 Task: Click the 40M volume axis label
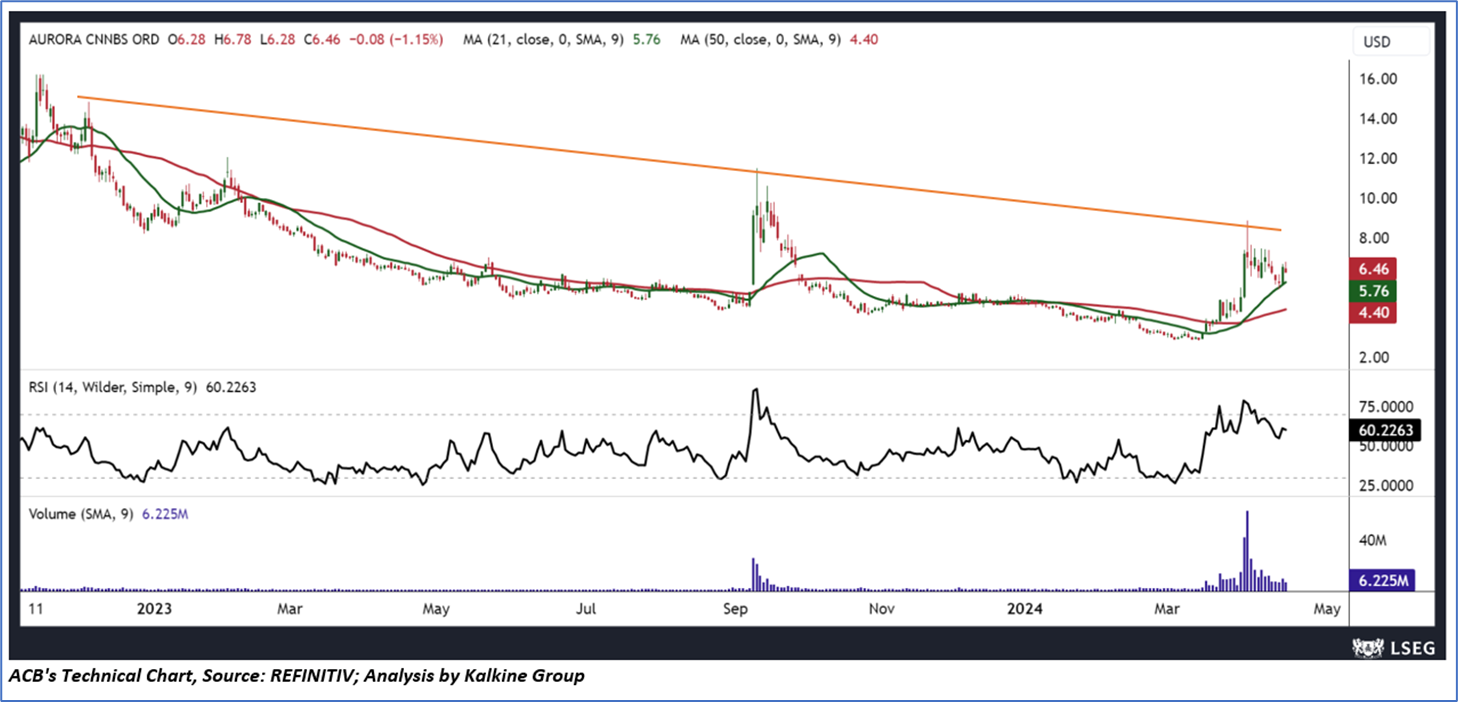click(1371, 541)
